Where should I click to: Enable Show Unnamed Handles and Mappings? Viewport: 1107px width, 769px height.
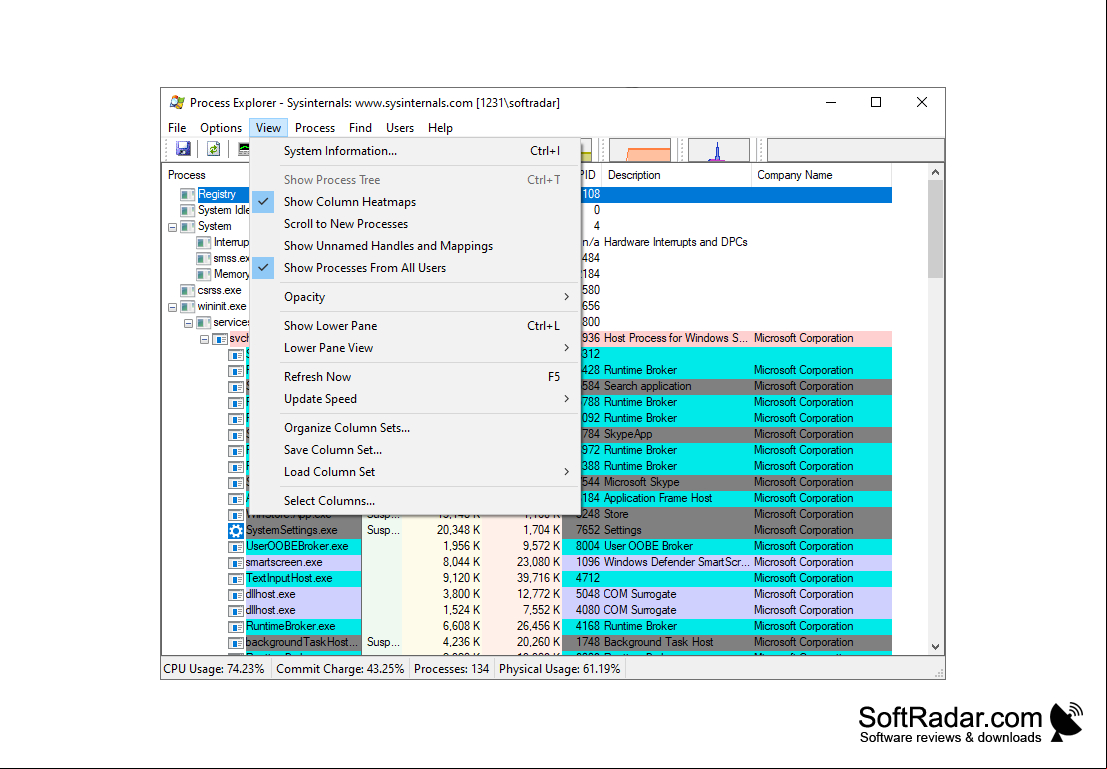pyautogui.click(x=414, y=246)
